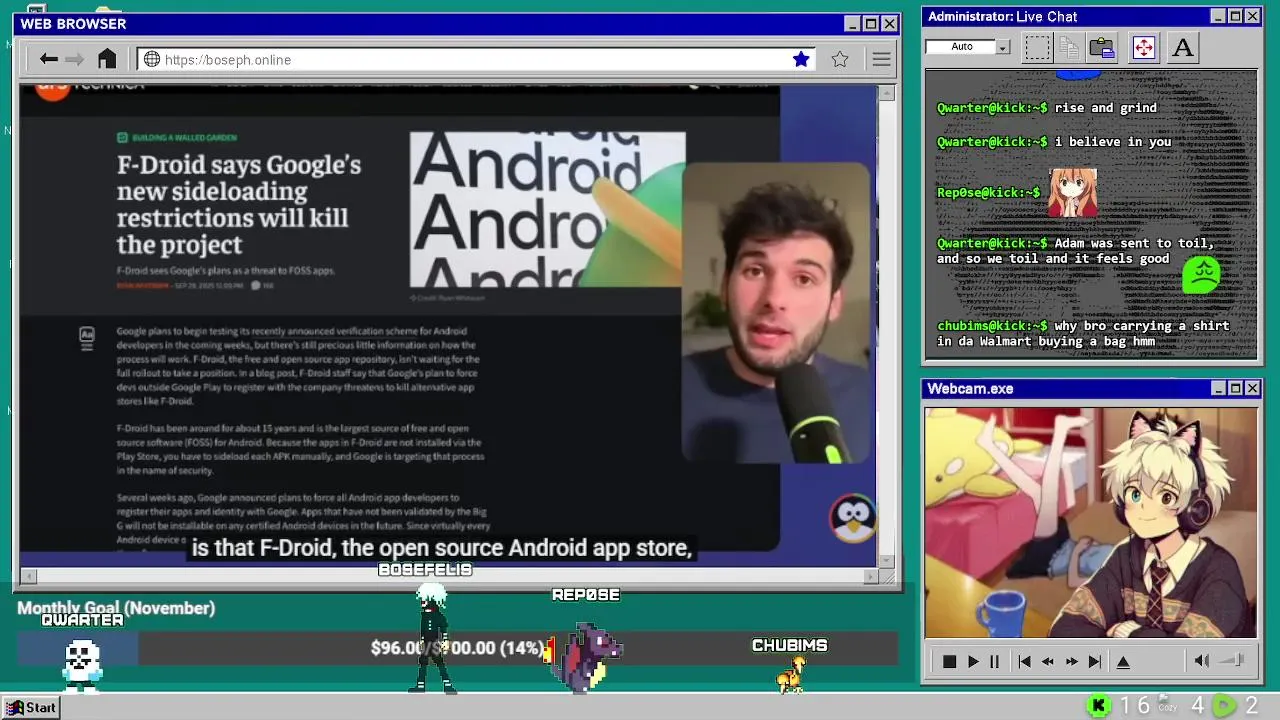Click the penguin avatar icon in the video
Image resolution: width=1280 pixels, height=720 pixels.
click(853, 518)
